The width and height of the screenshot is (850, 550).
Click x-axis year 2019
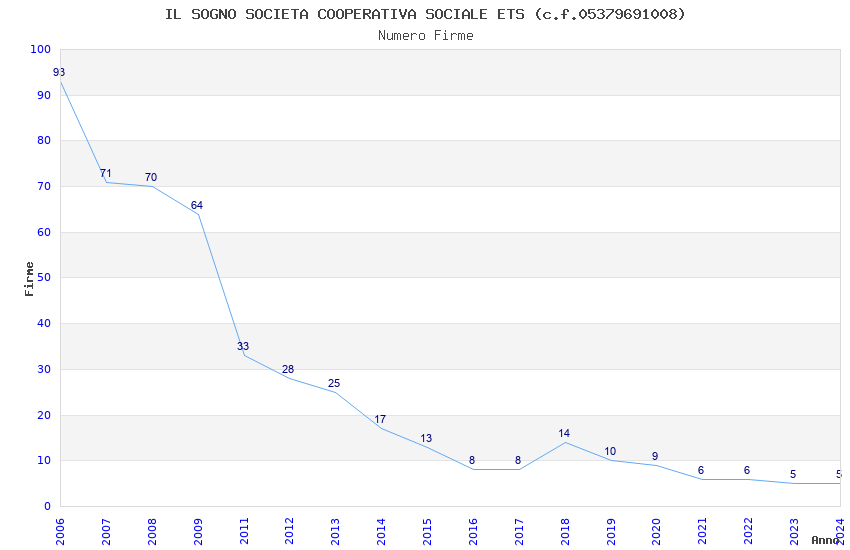(610, 531)
